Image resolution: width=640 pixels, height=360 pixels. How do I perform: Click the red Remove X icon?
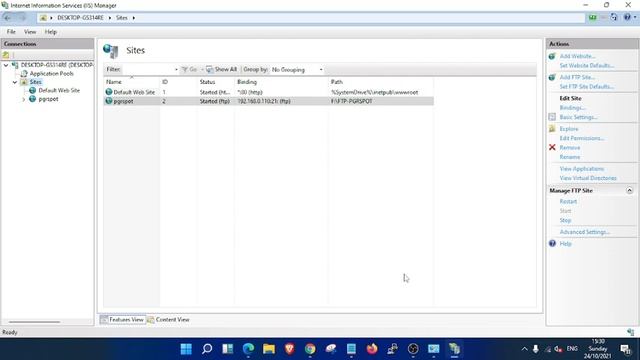(x=552, y=147)
